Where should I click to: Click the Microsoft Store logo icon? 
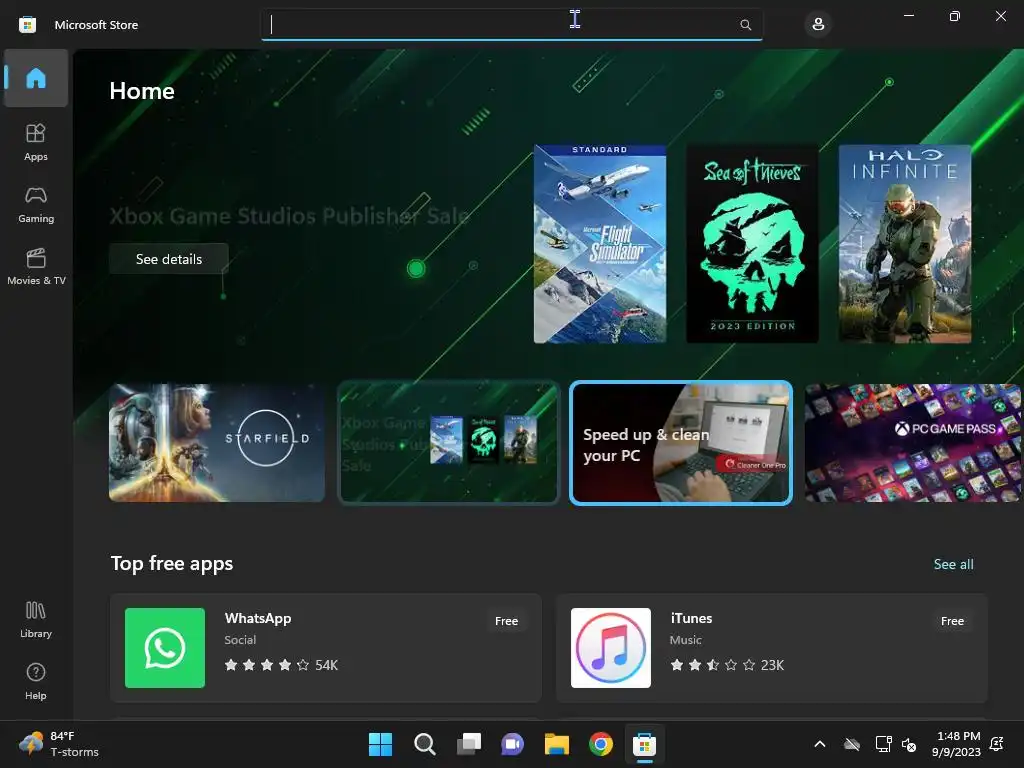point(27,25)
